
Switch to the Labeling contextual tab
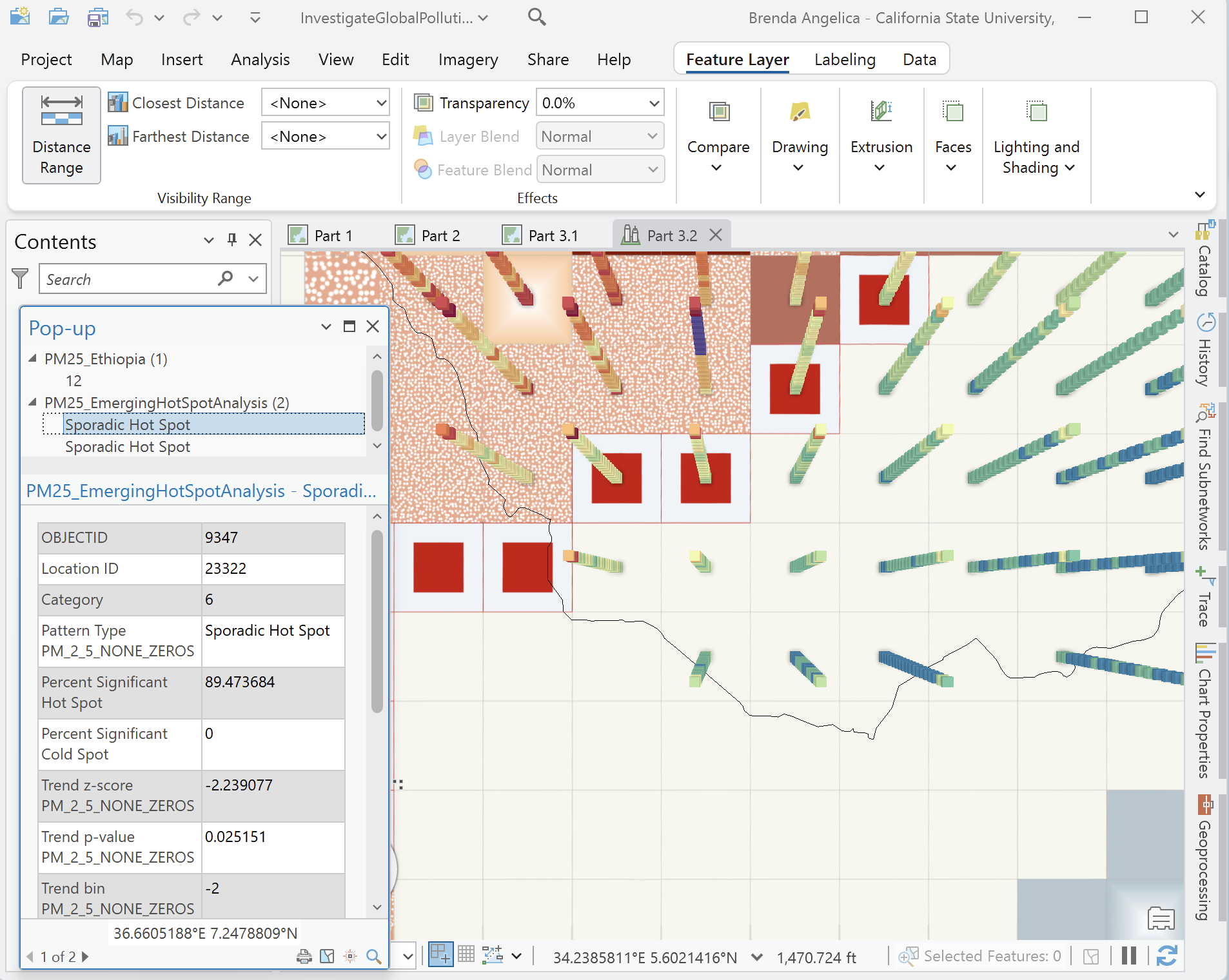(844, 59)
